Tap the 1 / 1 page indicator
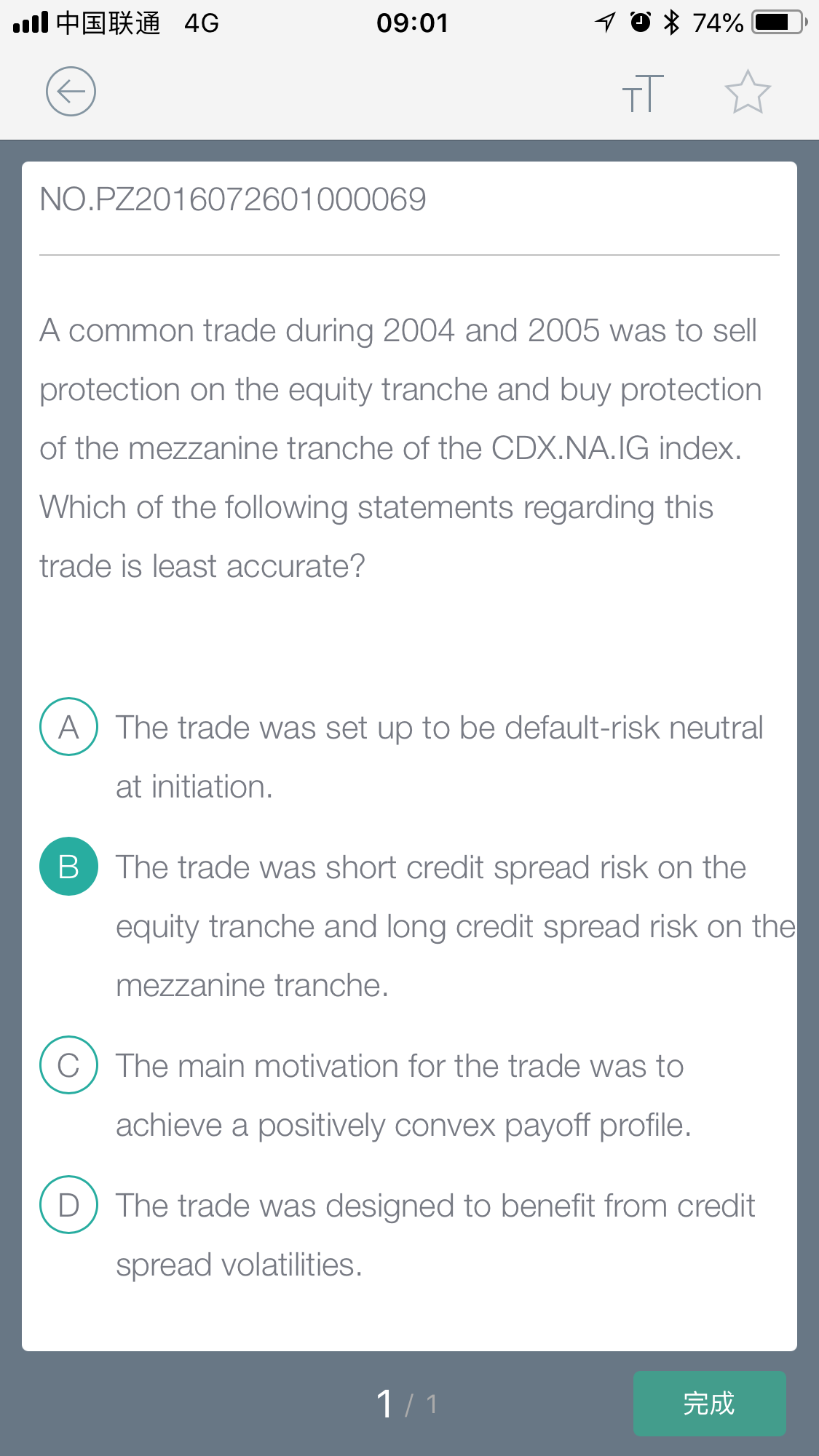 (406, 1404)
